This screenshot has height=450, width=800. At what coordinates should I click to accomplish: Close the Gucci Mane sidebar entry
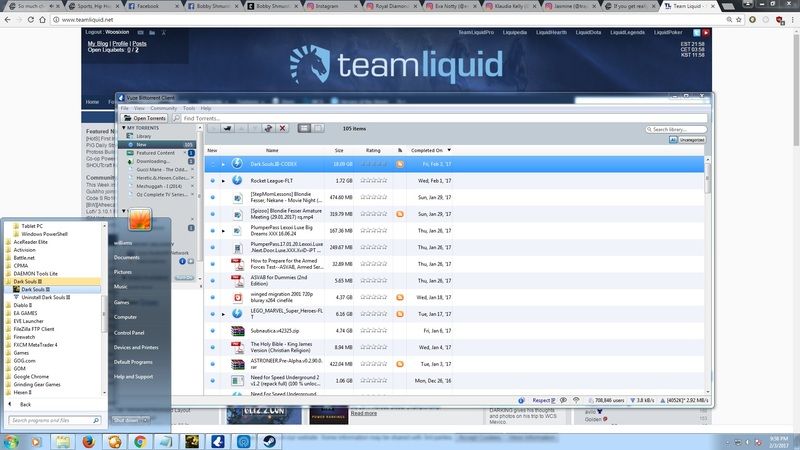pos(192,169)
